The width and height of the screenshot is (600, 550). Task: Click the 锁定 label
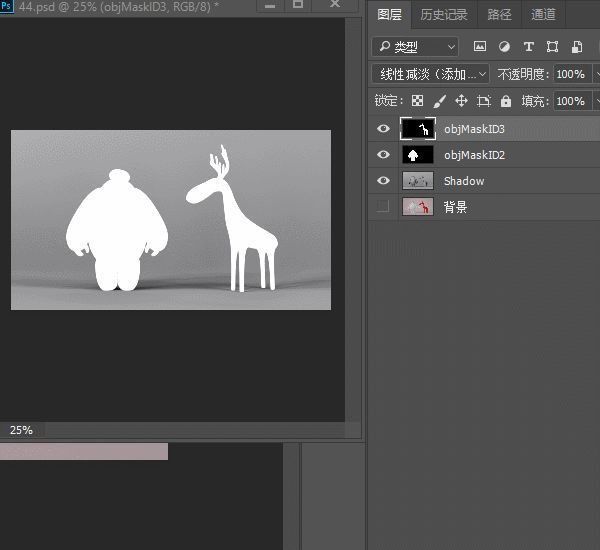[x=388, y=101]
